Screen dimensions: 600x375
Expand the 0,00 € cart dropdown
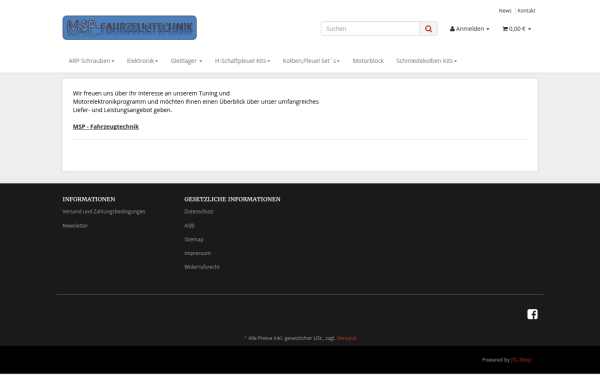point(517,29)
